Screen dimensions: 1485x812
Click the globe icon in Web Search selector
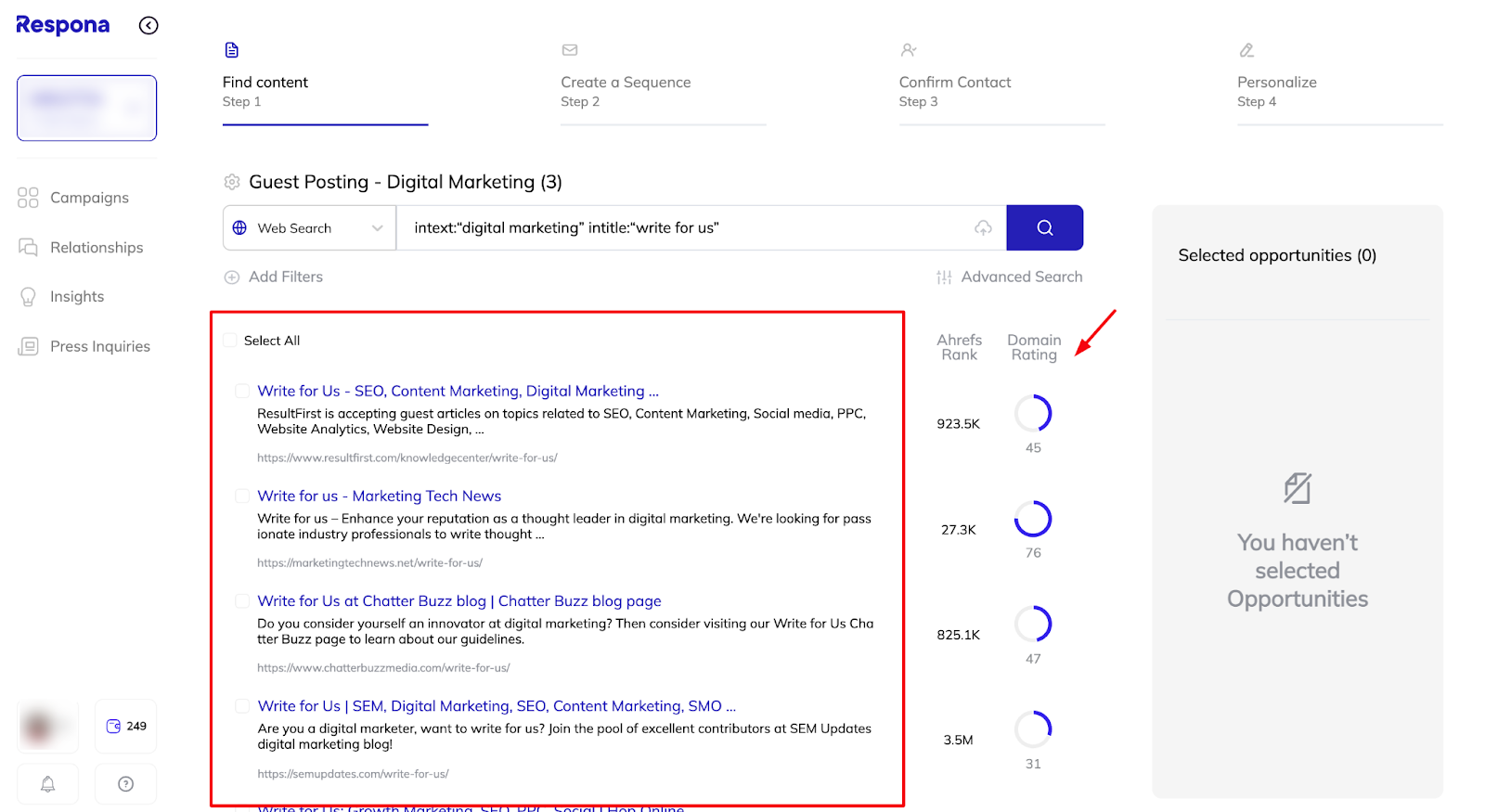[x=239, y=228]
